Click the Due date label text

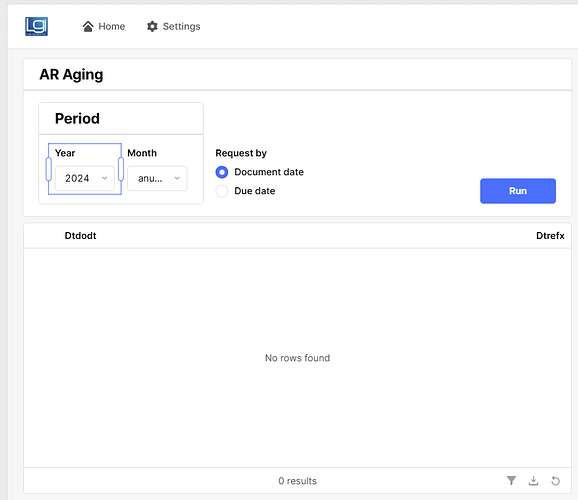[255, 191]
